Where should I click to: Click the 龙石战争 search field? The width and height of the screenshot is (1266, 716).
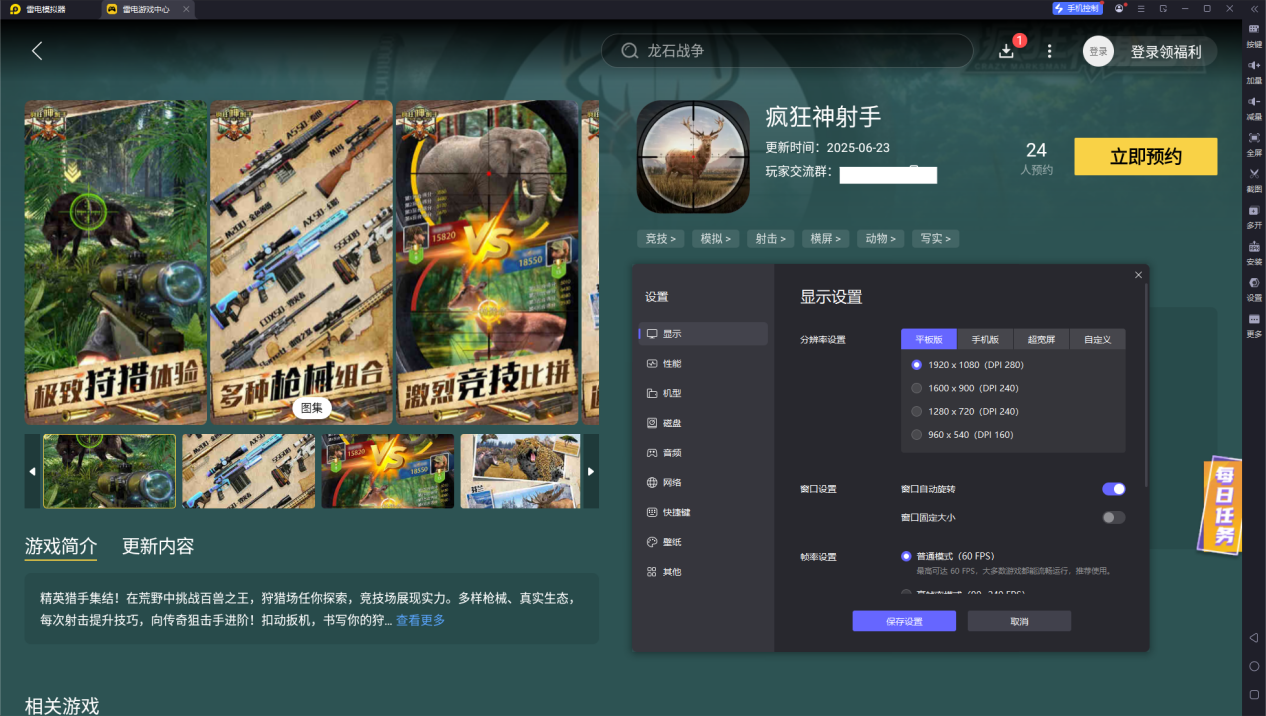tap(787, 51)
